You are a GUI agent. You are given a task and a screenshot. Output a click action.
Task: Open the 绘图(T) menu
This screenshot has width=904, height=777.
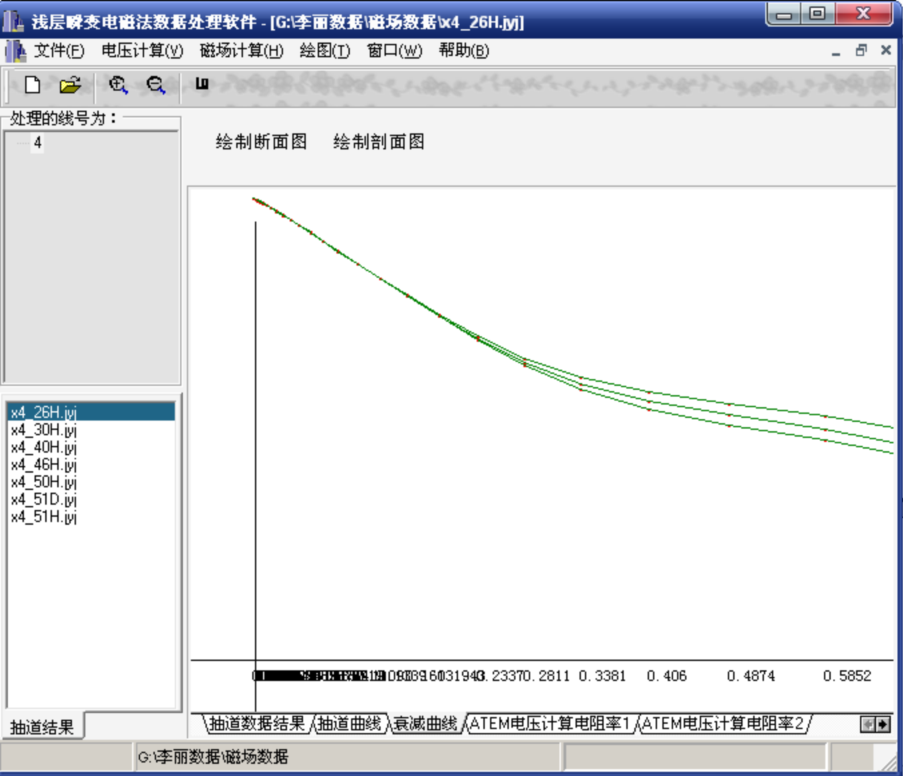pos(325,51)
